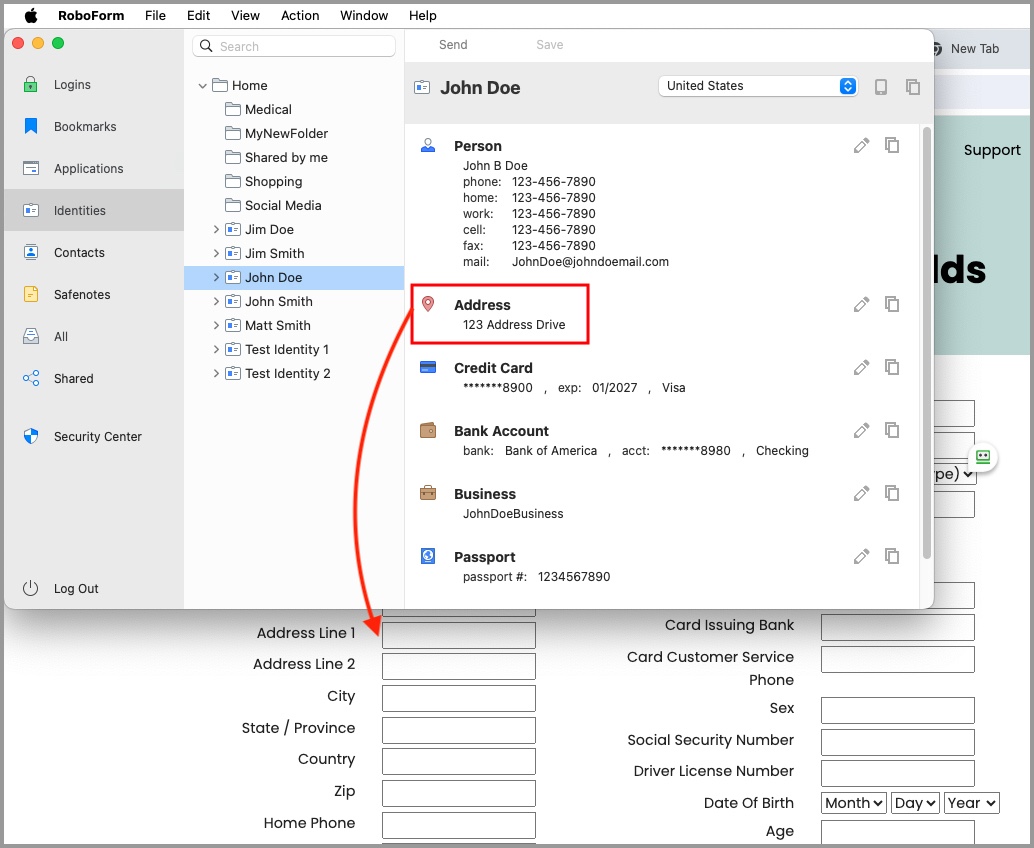
Task: Click the City input field
Action: coord(459,698)
